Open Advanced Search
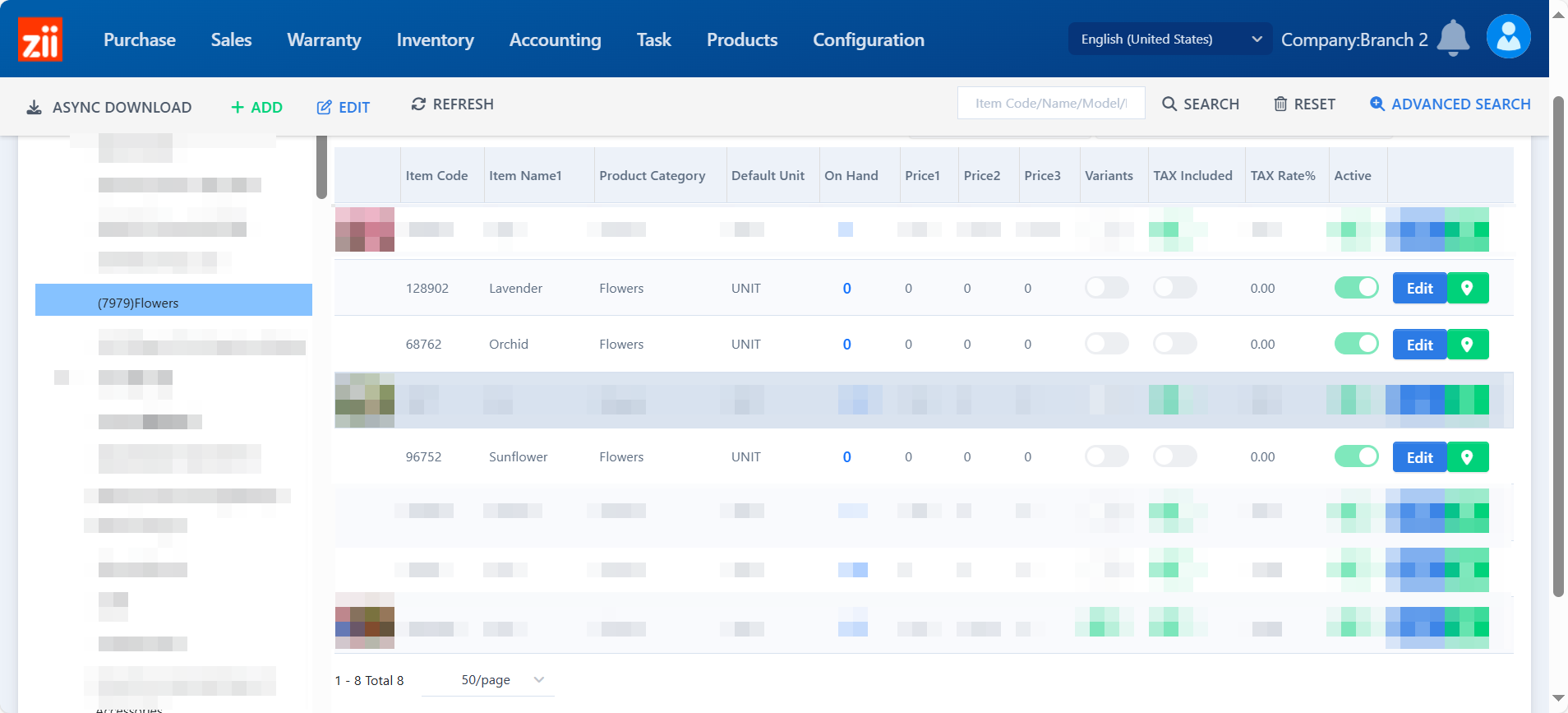Screen dimensions: 1568x713 (x=1450, y=104)
